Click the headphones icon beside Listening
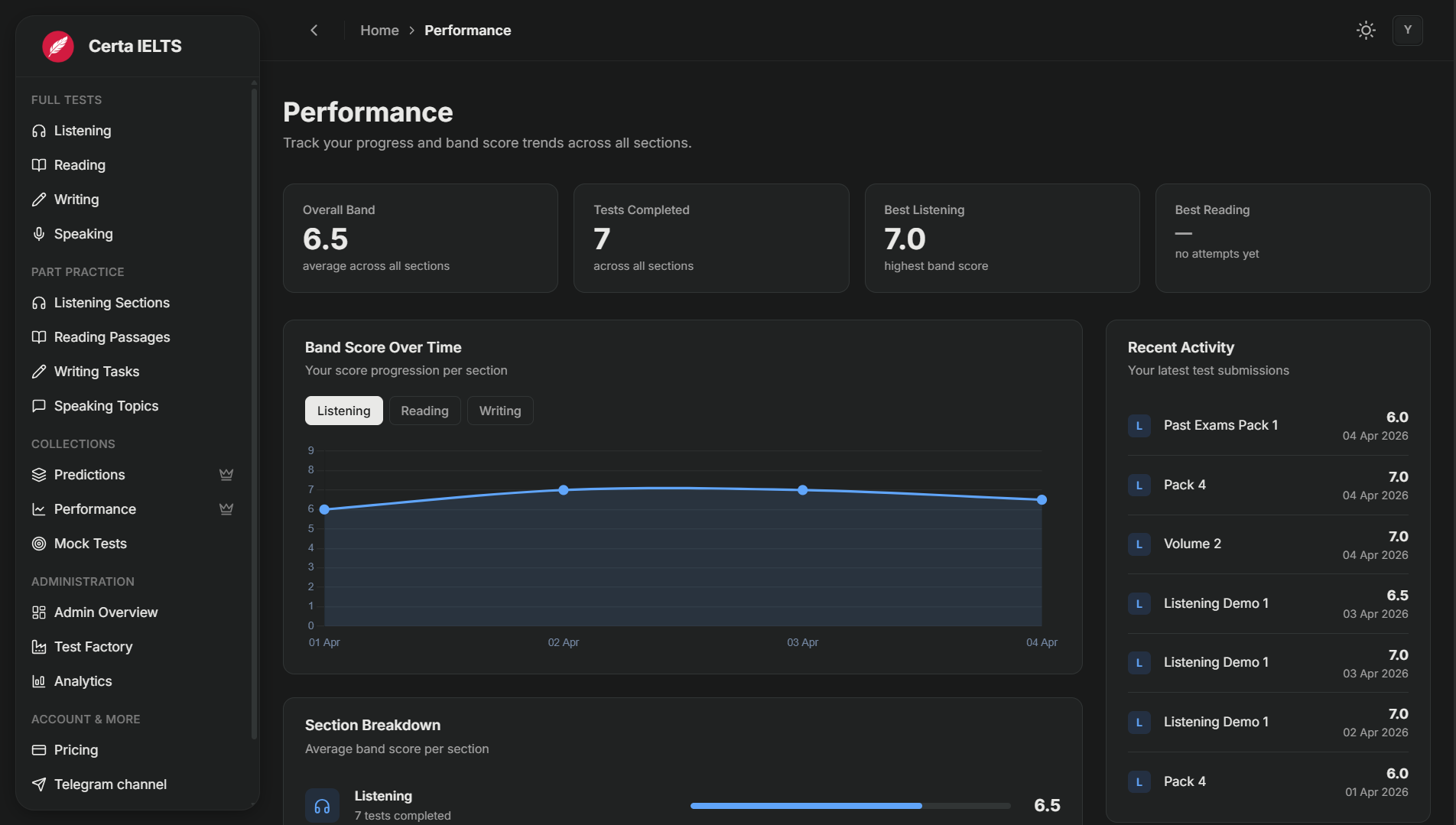The width and height of the screenshot is (1456, 825). pos(39,131)
